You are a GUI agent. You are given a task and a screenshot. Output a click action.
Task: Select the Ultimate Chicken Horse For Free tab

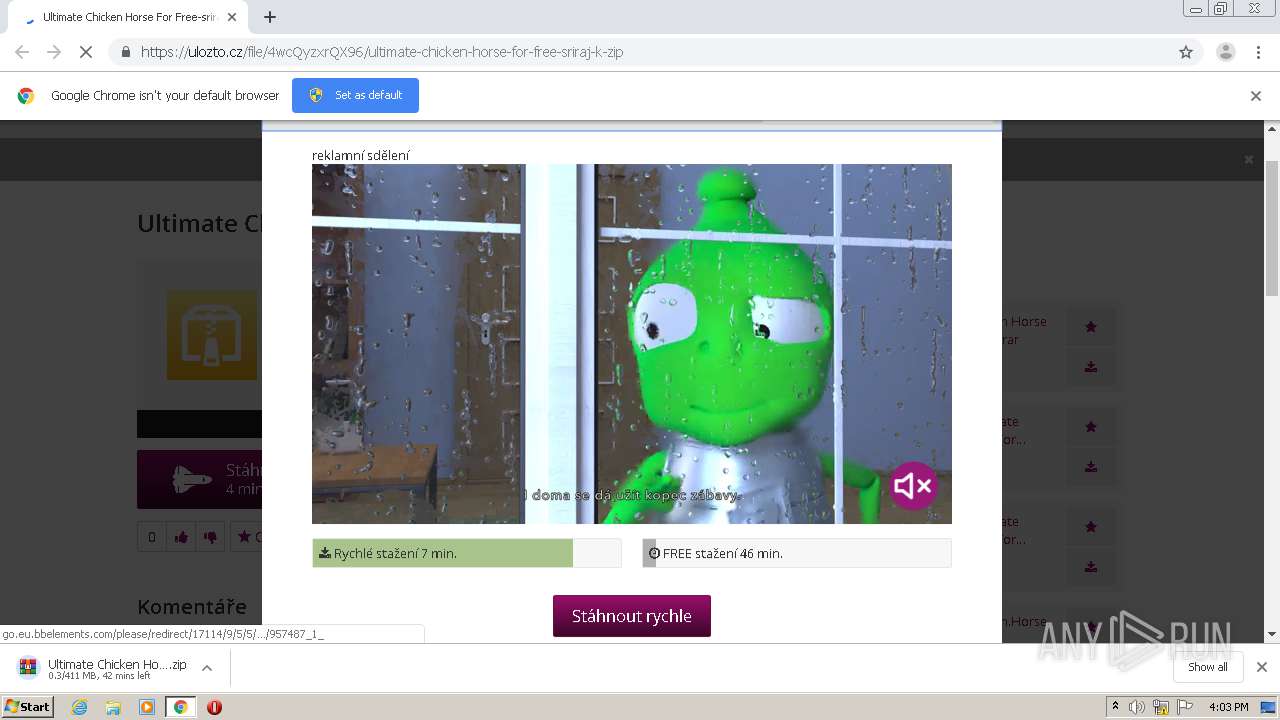(x=127, y=17)
